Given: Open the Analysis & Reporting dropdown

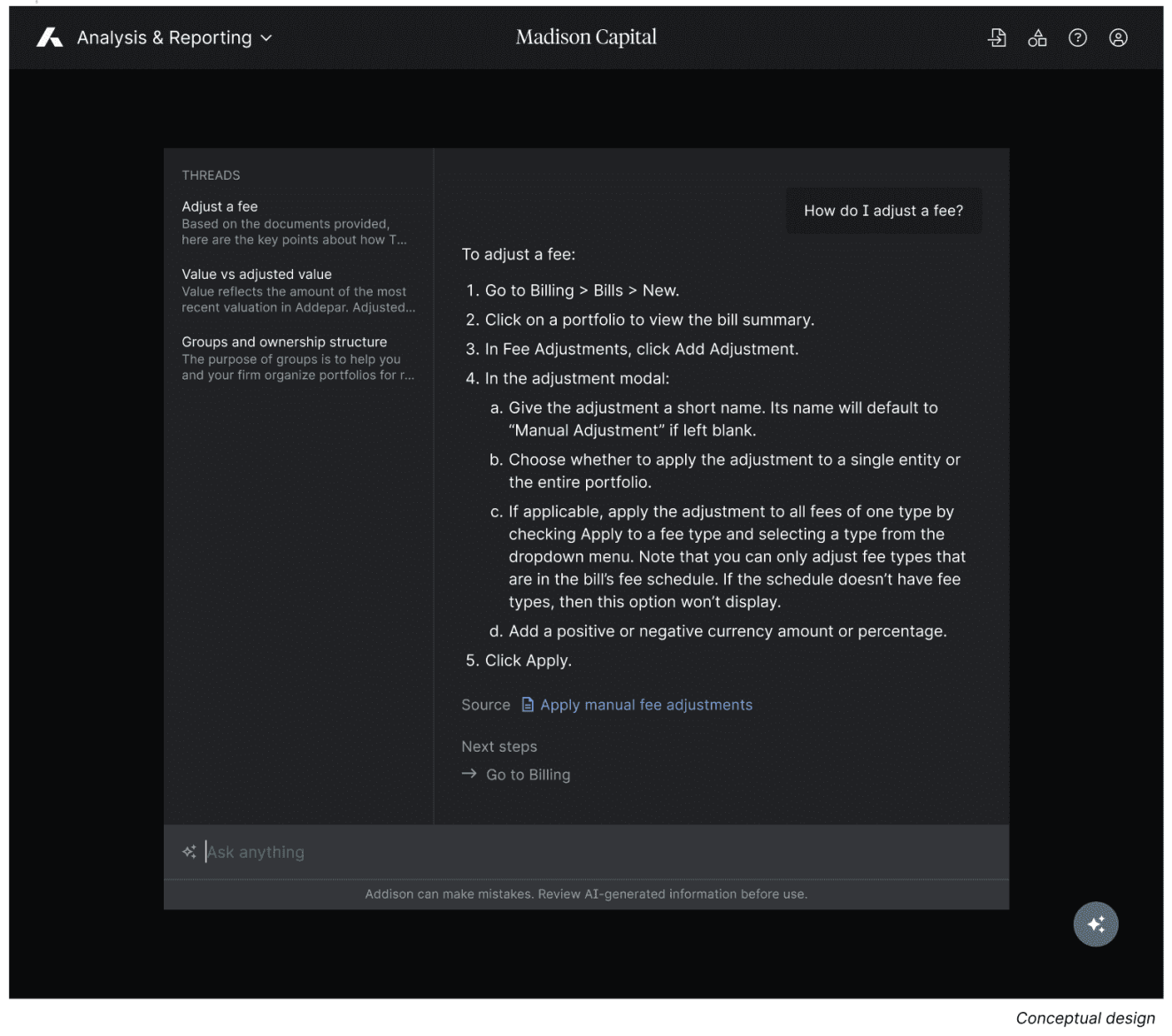Looking at the screenshot, I should [174, 37].
